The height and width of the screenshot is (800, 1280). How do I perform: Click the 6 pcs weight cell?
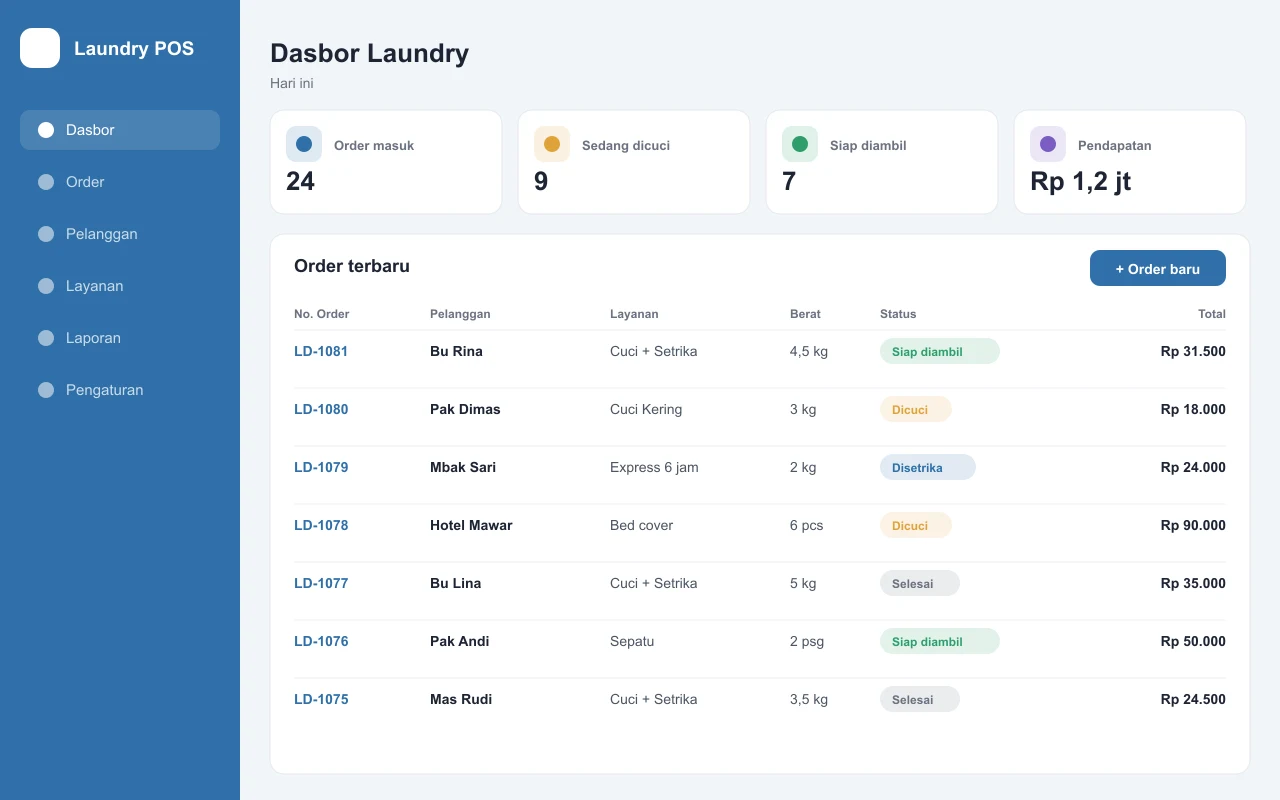pos(806,525)
